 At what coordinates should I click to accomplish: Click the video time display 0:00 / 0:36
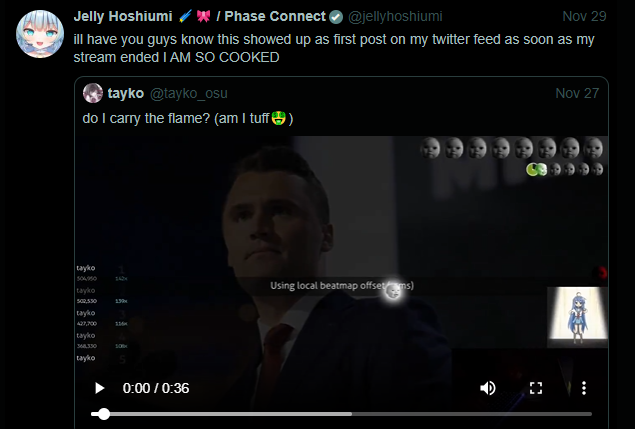click(156, 387)
